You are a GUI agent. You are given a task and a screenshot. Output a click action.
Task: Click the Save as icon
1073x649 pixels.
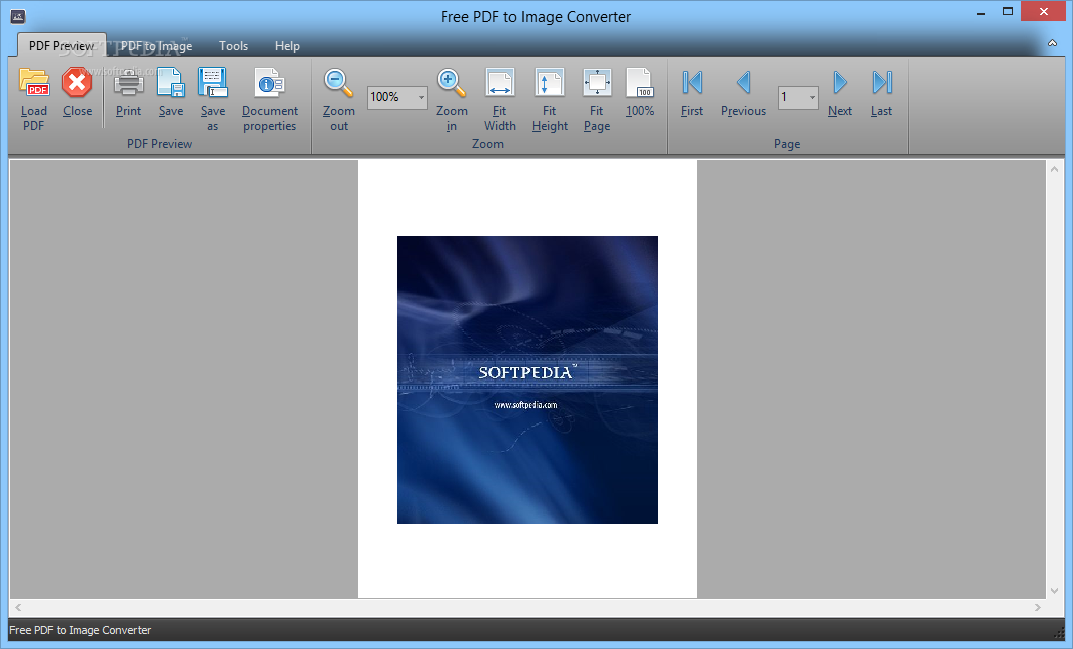[x=213, y=83]
